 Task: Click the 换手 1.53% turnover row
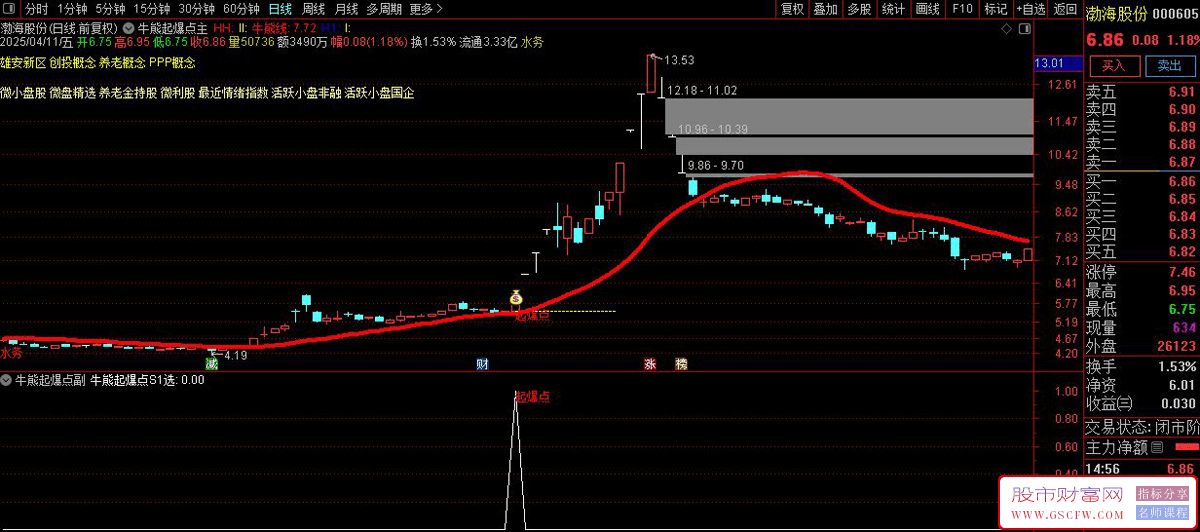[x=1142, y=366]
